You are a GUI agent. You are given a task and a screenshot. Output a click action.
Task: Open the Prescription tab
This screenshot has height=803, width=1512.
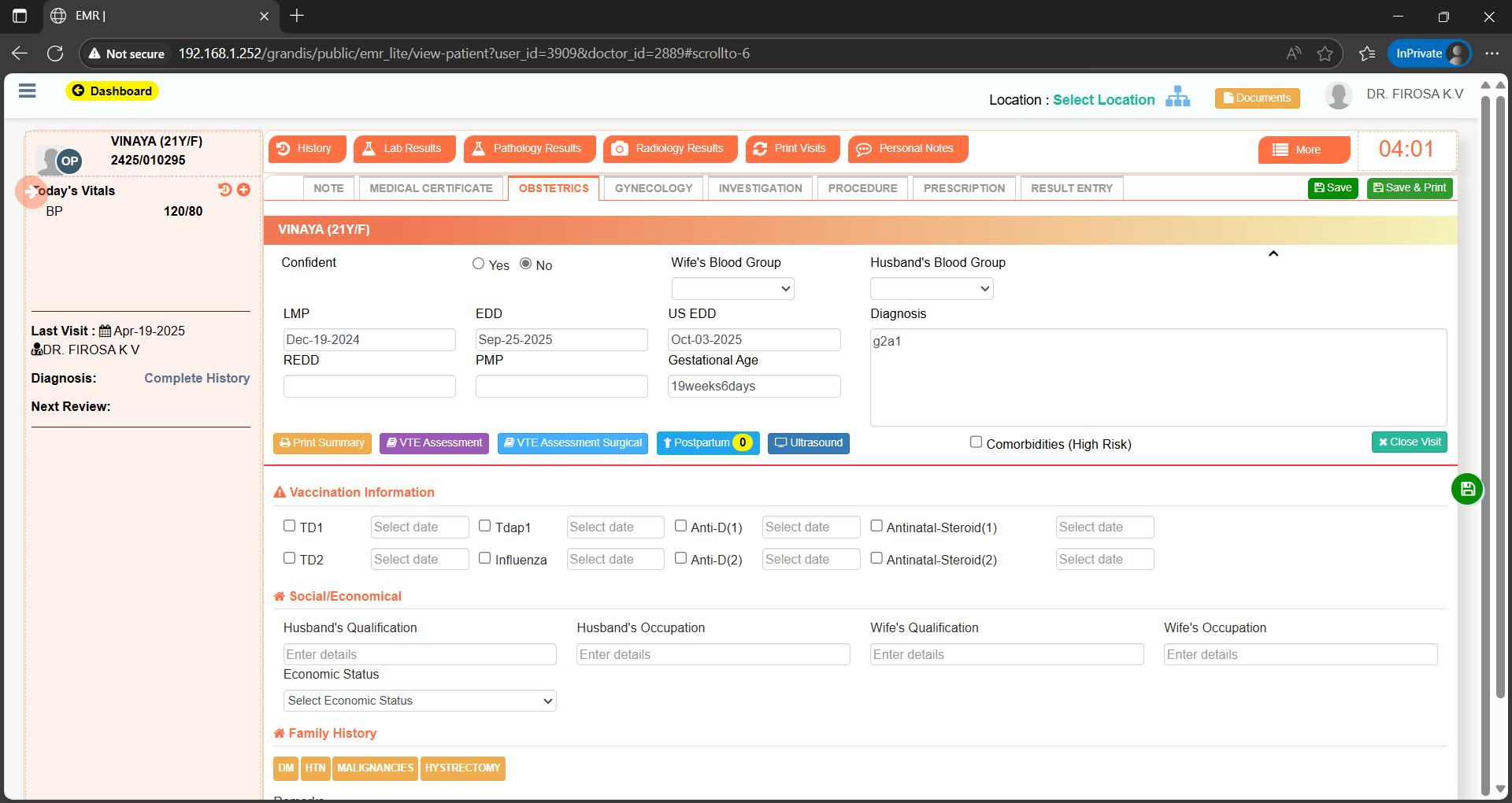(964, 189)
